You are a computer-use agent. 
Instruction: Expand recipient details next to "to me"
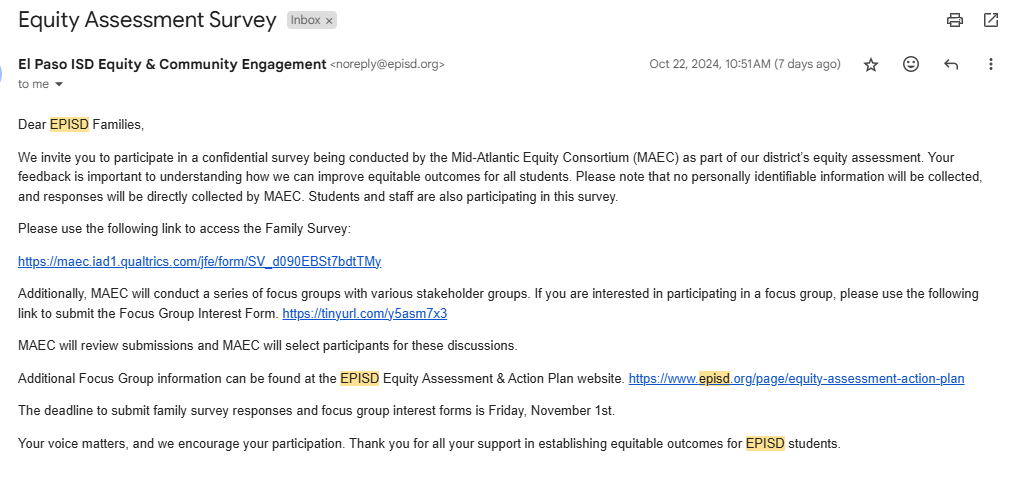59,84
